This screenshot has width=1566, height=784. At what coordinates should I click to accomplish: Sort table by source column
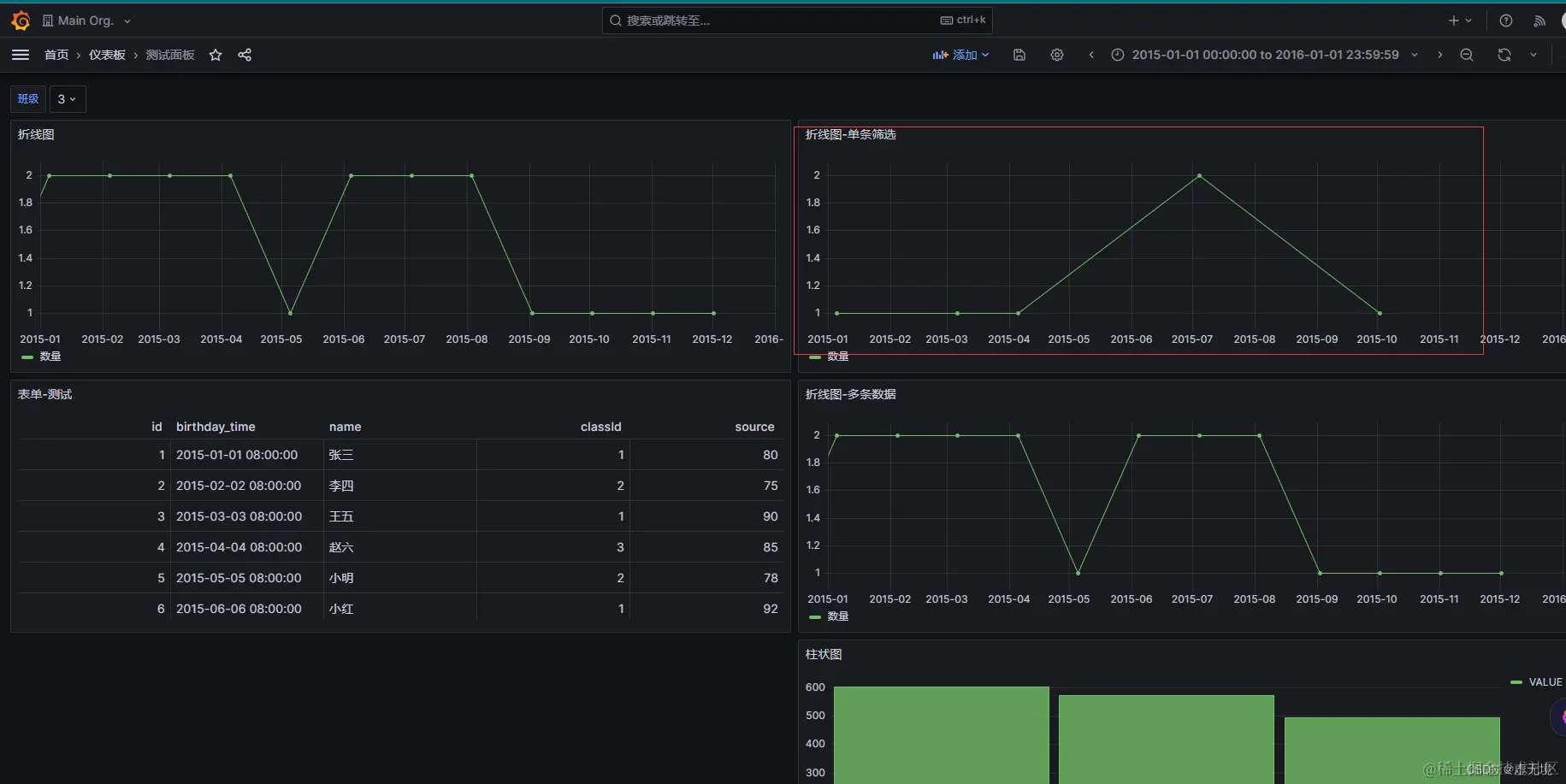coord(754,427)
